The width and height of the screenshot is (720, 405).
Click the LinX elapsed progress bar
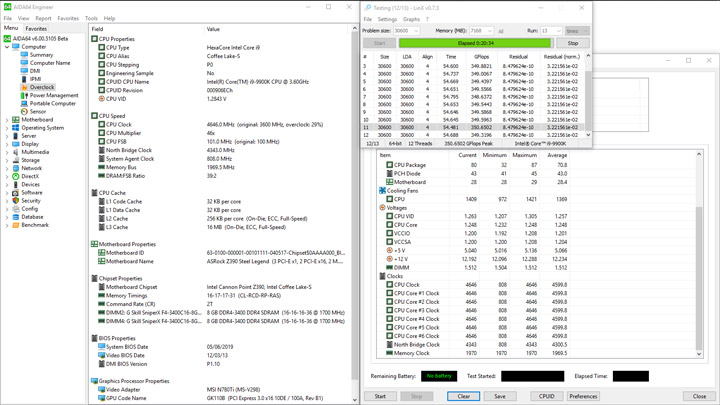click(475, 43)
